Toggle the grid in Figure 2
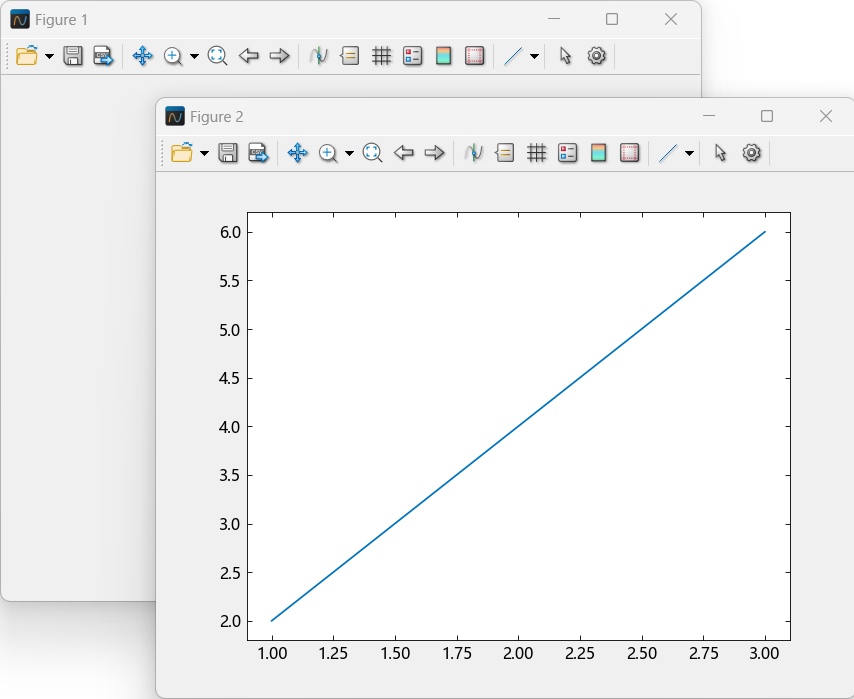This screenshot has height=699, width=854. (x=536, y=153)
